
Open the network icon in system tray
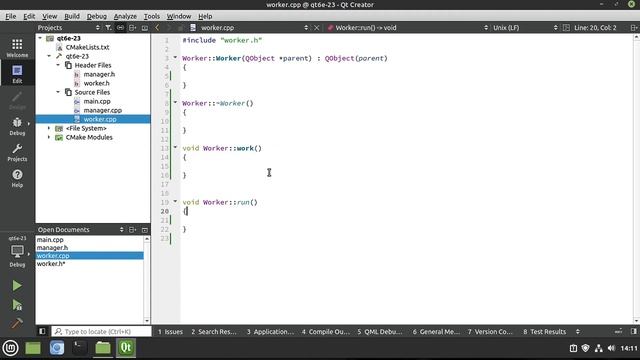(x=599, y=348)
